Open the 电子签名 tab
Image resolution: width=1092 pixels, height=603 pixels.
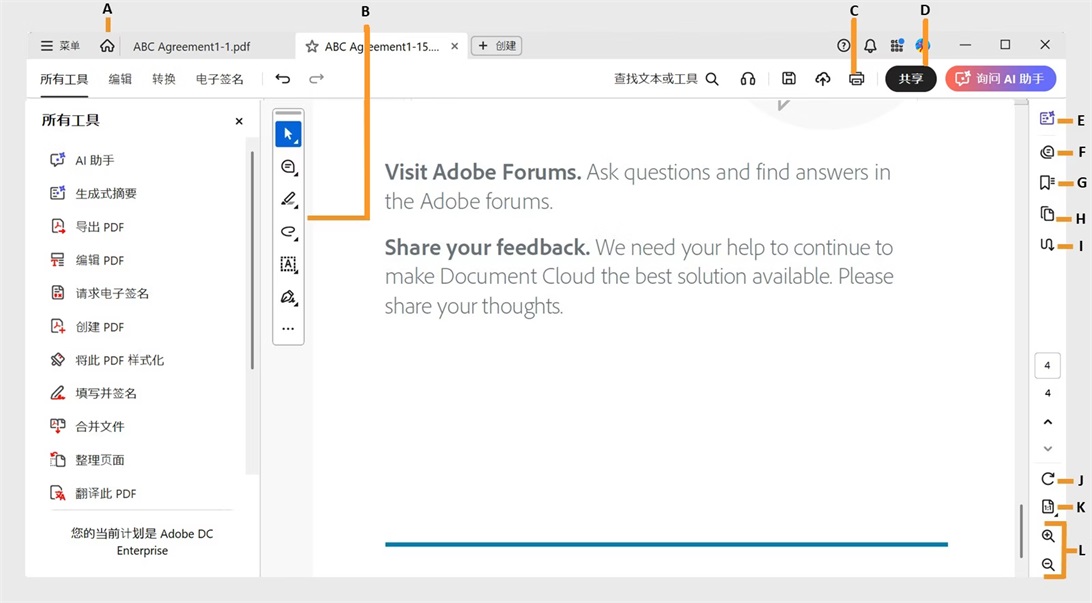click(x=219, y=79)
